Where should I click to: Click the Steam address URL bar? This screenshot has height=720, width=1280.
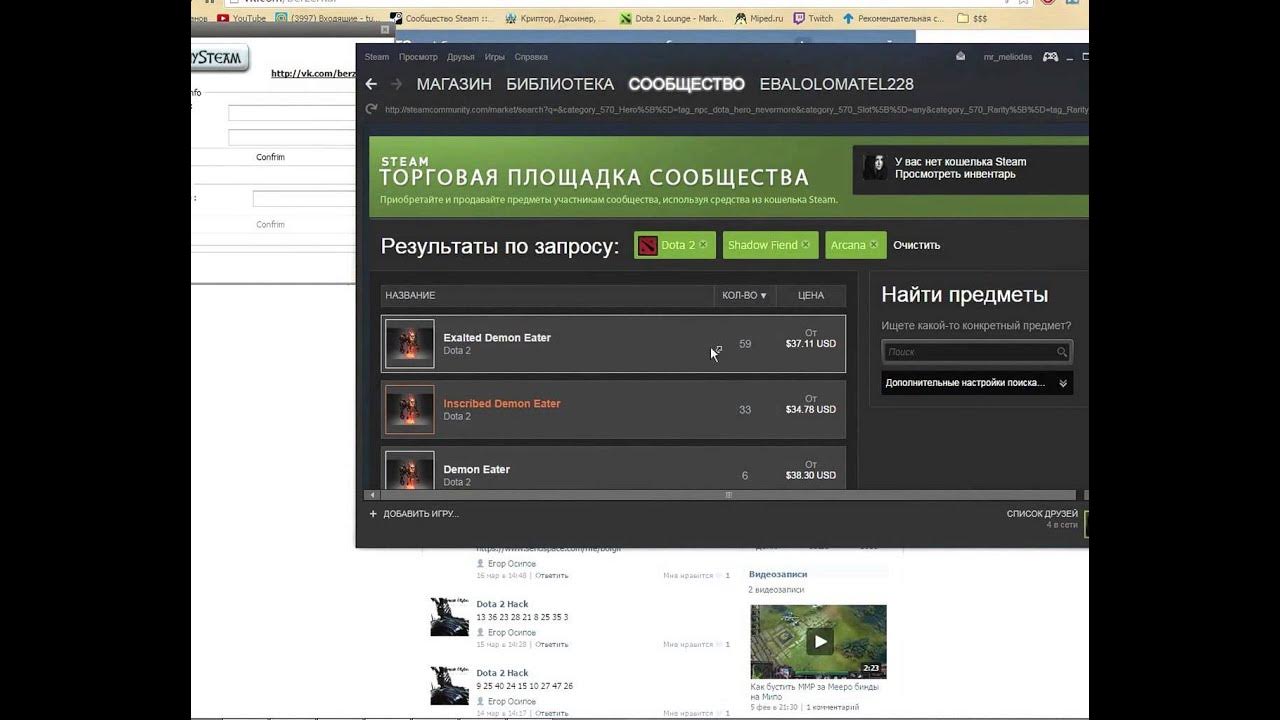(736, 110)
